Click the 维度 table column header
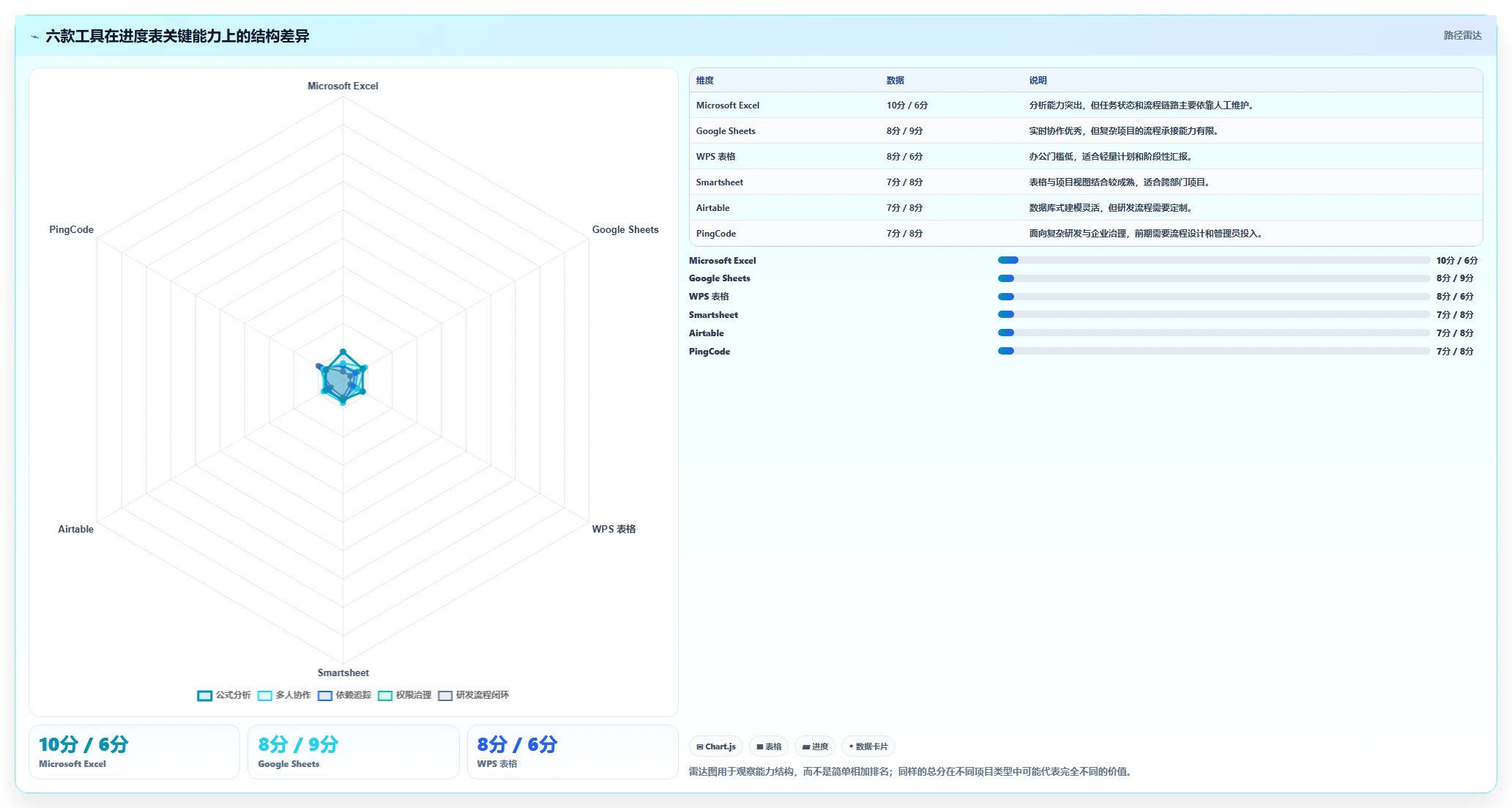 (704, 81)
